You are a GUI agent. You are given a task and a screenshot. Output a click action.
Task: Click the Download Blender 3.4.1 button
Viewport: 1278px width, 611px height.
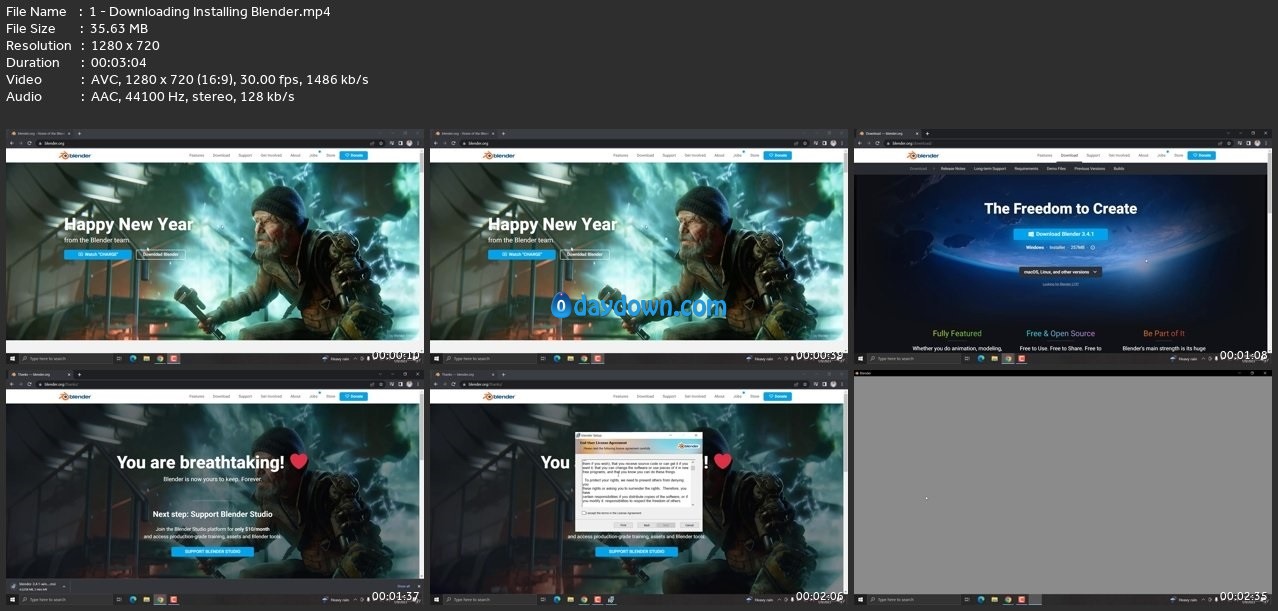pyautogui.click(x=1060, y=234)
